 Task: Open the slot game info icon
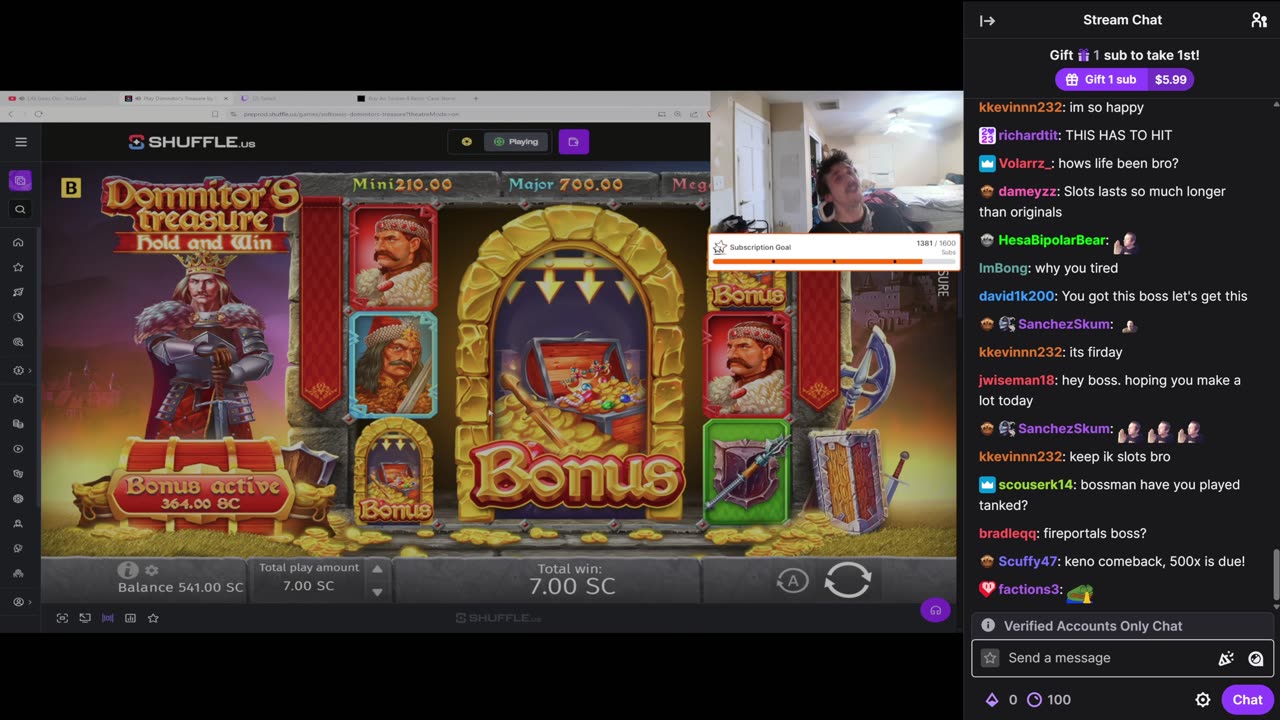coord(127,570)
